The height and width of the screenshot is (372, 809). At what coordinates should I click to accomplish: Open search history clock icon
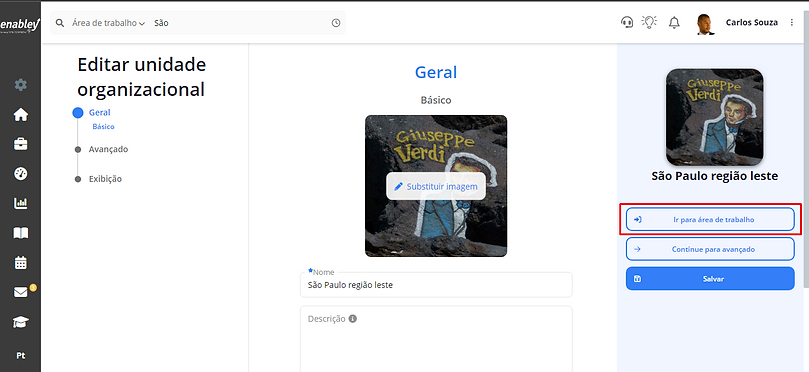tap(336, 23)
